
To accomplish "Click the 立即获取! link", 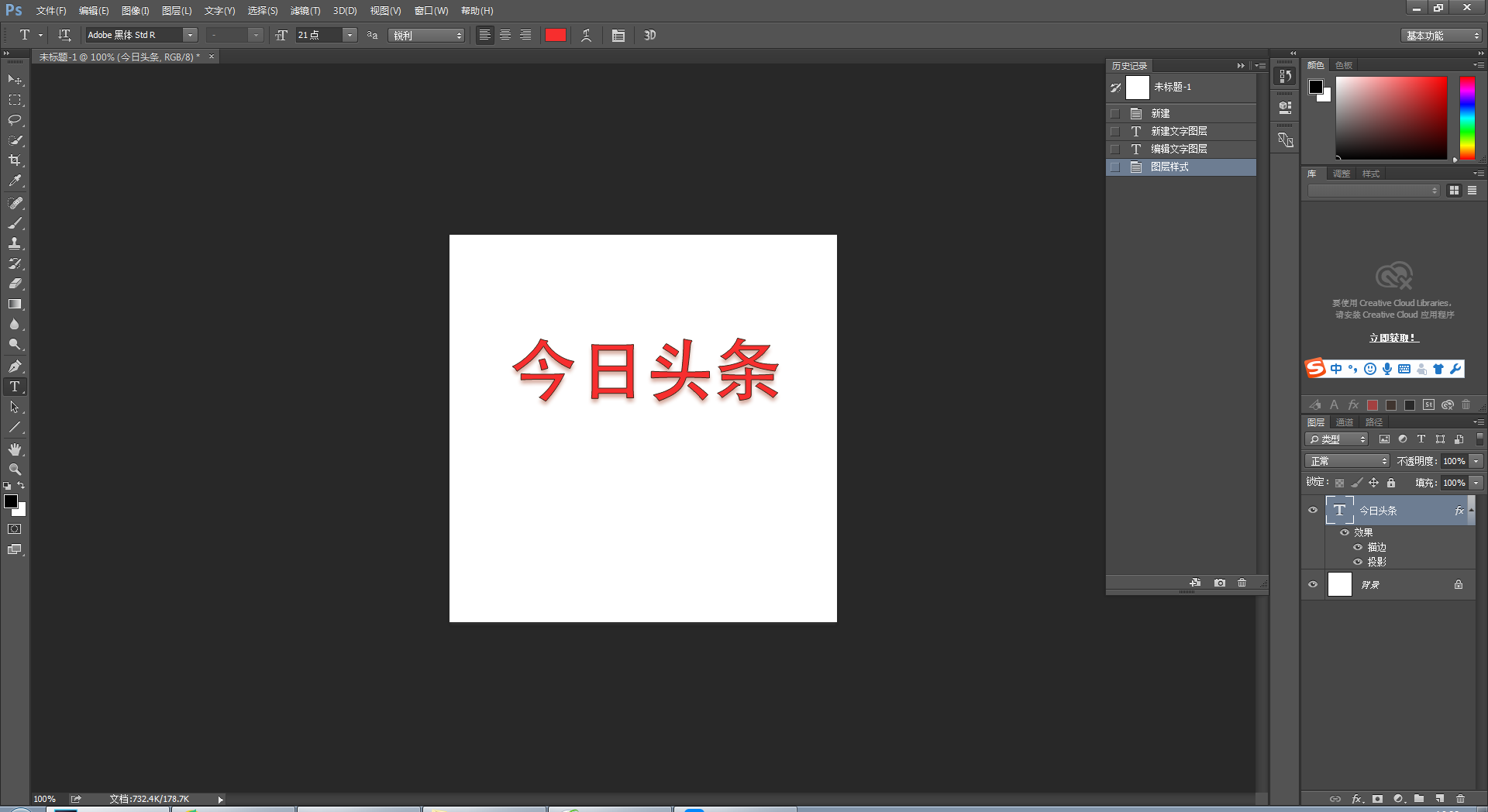I will click(1393, 338).
